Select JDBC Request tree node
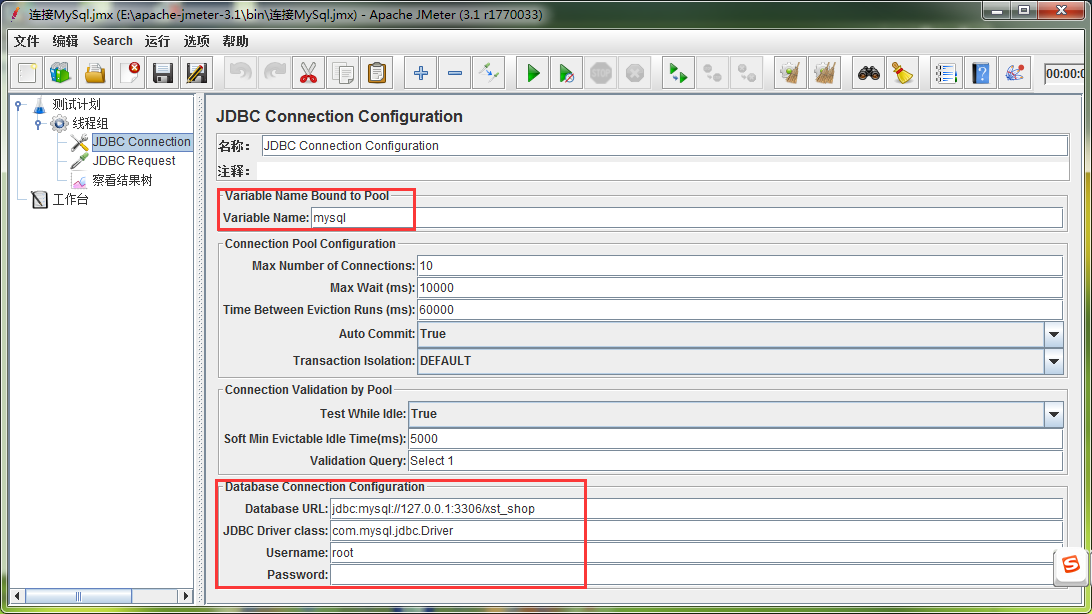 (134, 161)
